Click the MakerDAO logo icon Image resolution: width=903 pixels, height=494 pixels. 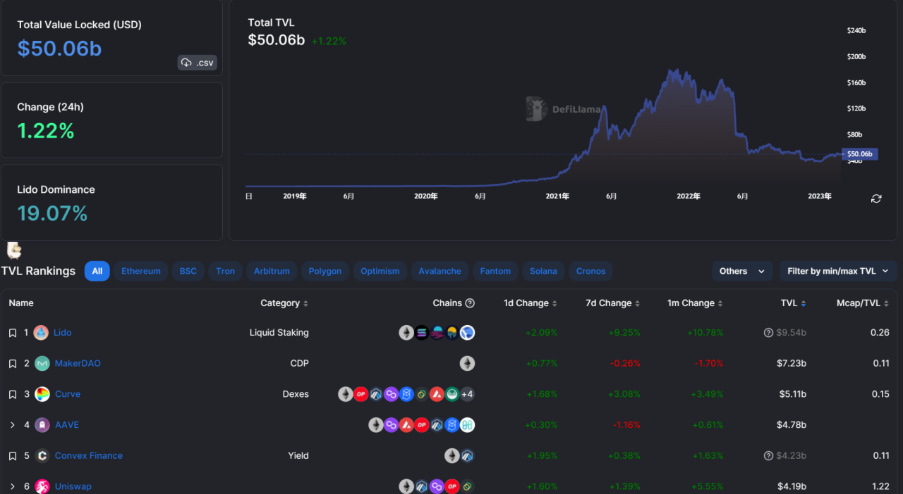pos(42,363)
